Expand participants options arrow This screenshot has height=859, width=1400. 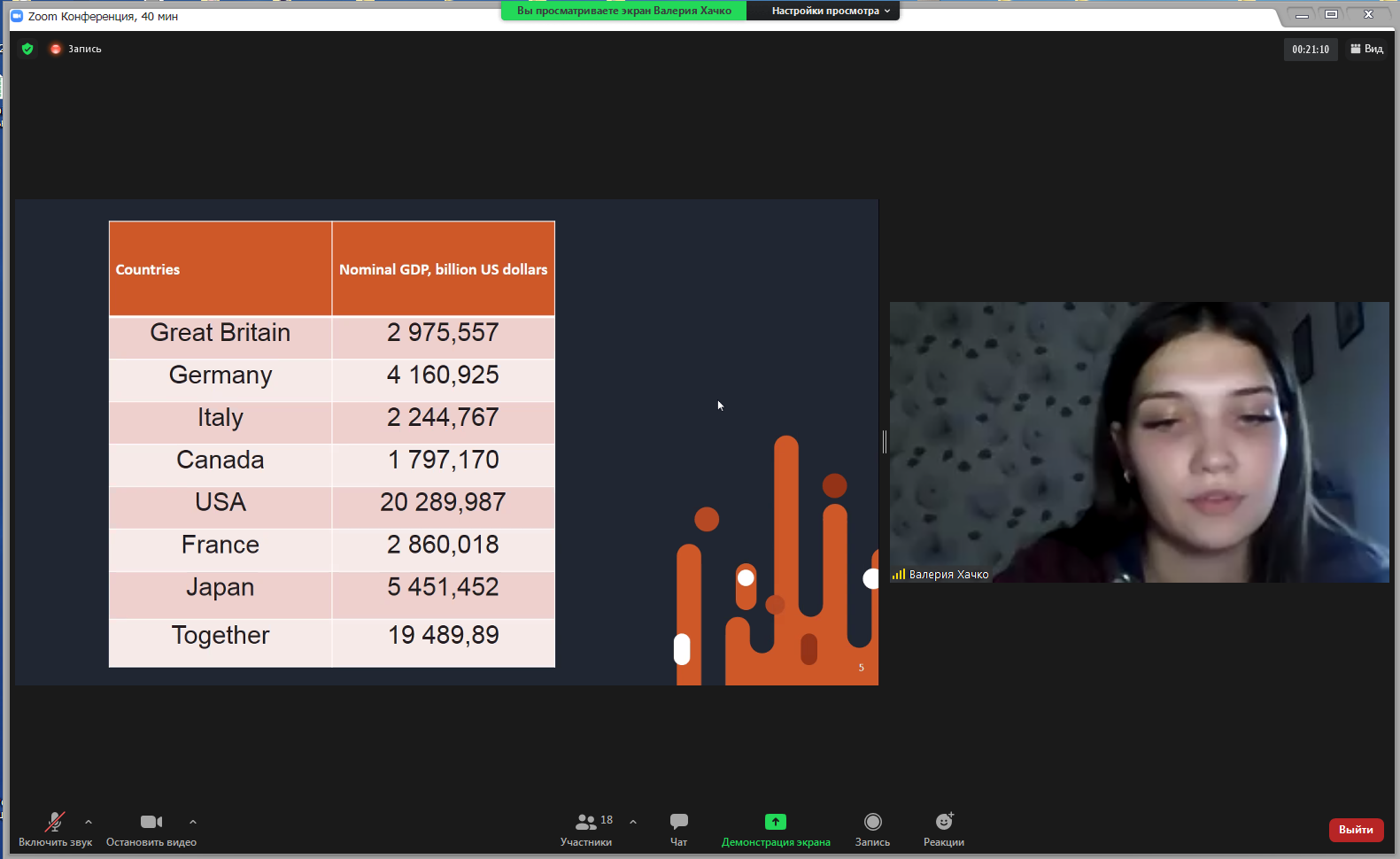pyautogui.click(x=633, y=822)
